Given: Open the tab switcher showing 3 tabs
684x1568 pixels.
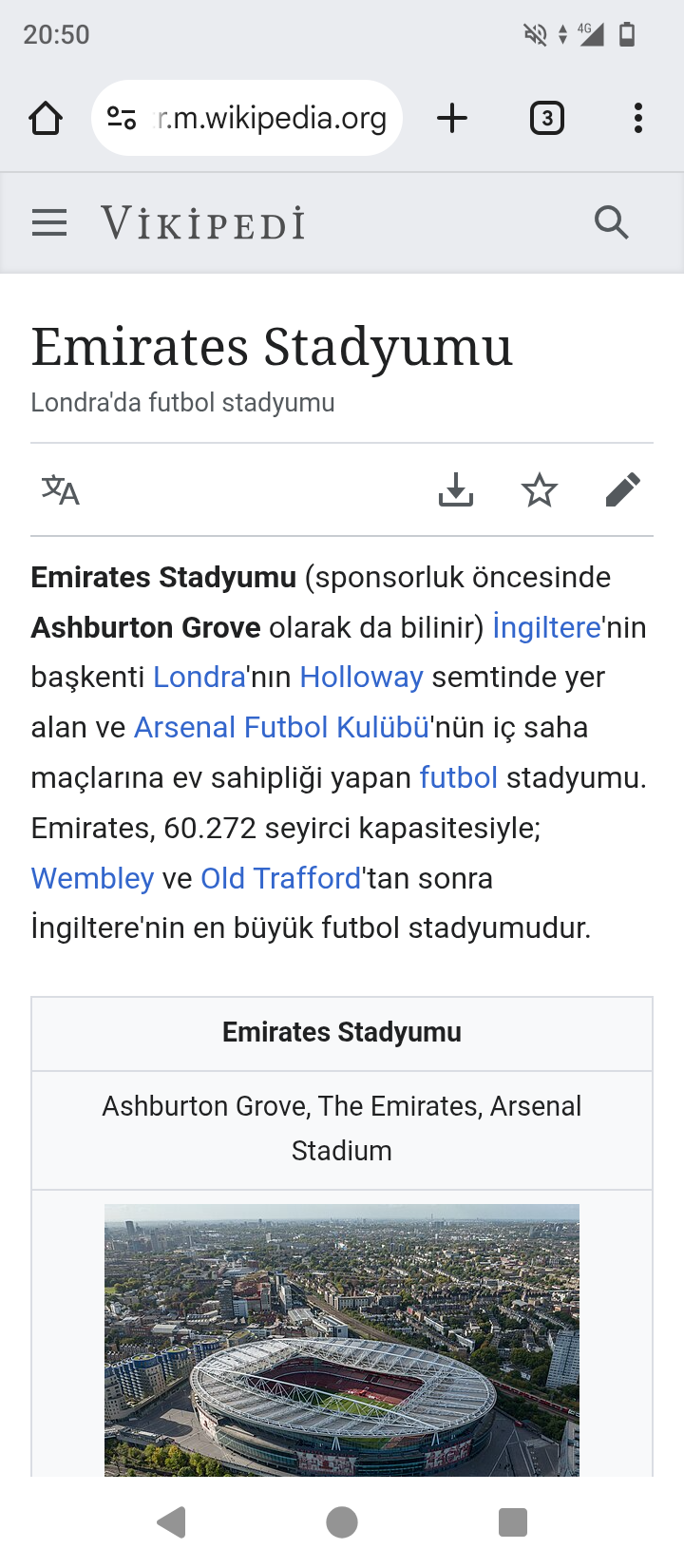Looking at the screenshot, I should [x=546, y=119].
